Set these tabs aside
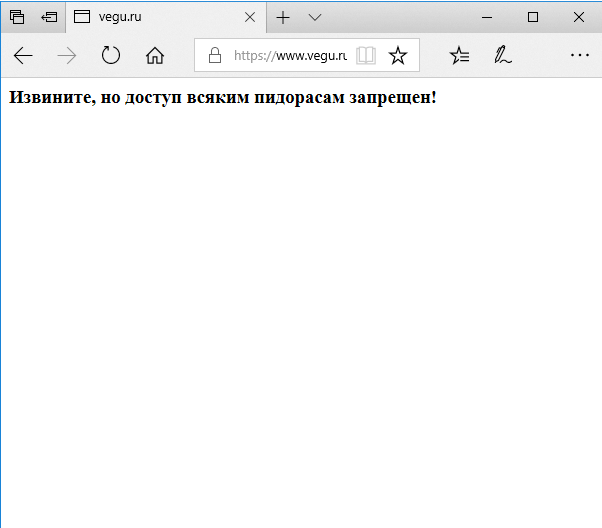This screenshot has width=602, height=528. tap(49, 17)
